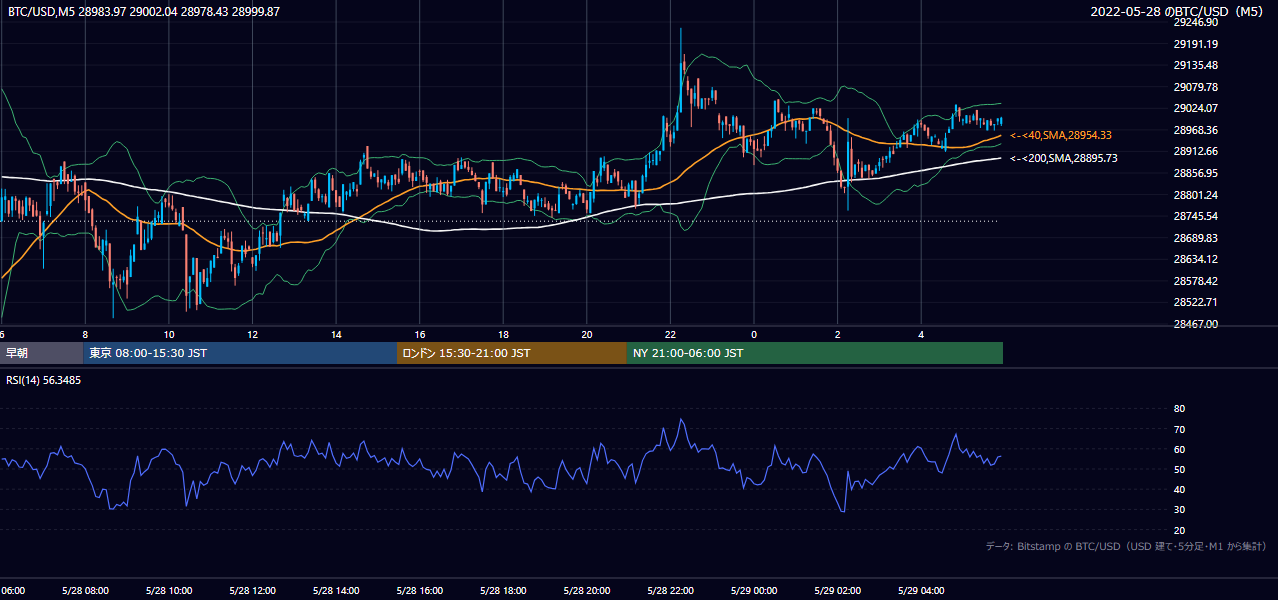This screenshot has height=600, width=1278.
Task: Click price axis label 28856.95
Action: [1195, 173]
